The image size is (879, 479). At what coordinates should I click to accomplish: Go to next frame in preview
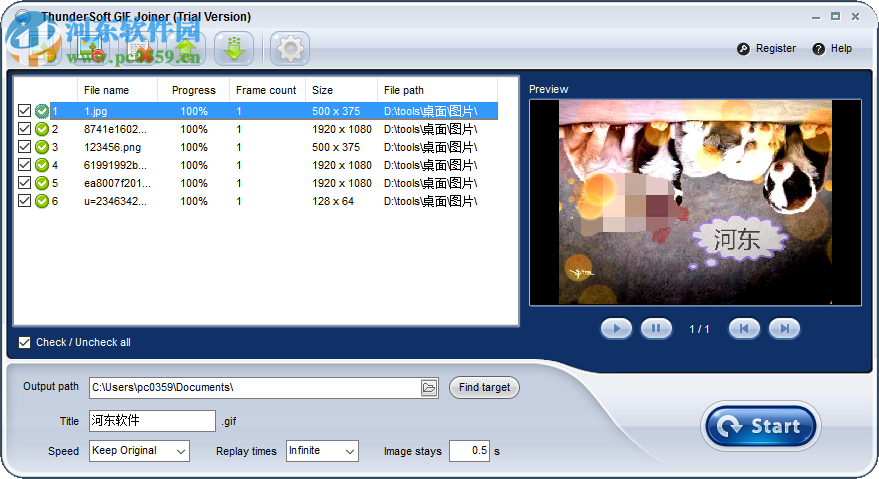784,329
